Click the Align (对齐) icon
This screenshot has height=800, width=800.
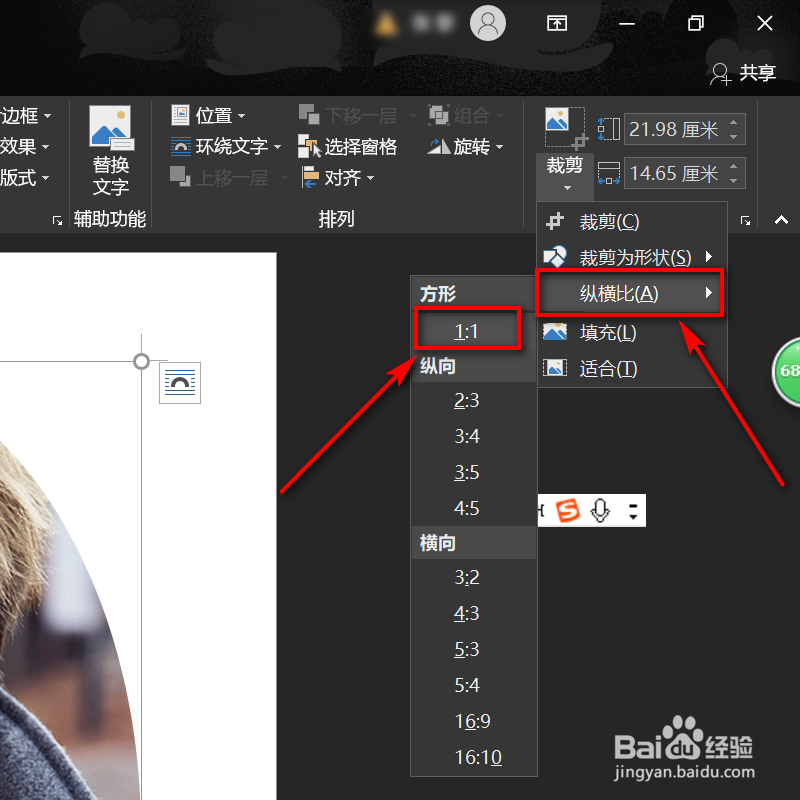click(x=310, y=178)
